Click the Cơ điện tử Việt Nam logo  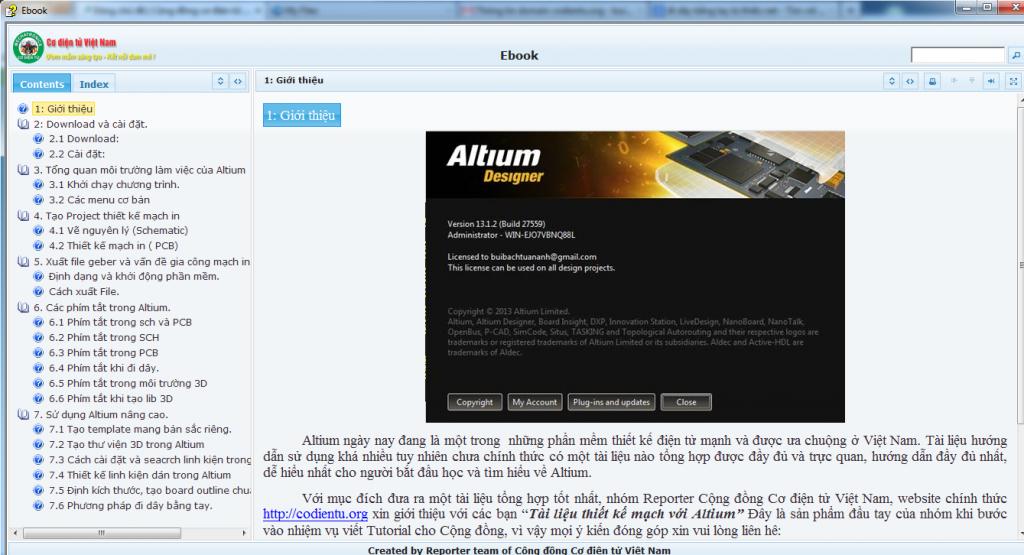pyautogui.click(x=28, y=48)
